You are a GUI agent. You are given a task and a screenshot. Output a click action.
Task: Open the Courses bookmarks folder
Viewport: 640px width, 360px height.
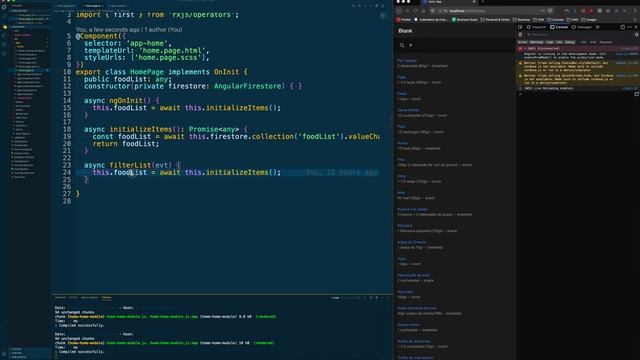pos(556,20)
